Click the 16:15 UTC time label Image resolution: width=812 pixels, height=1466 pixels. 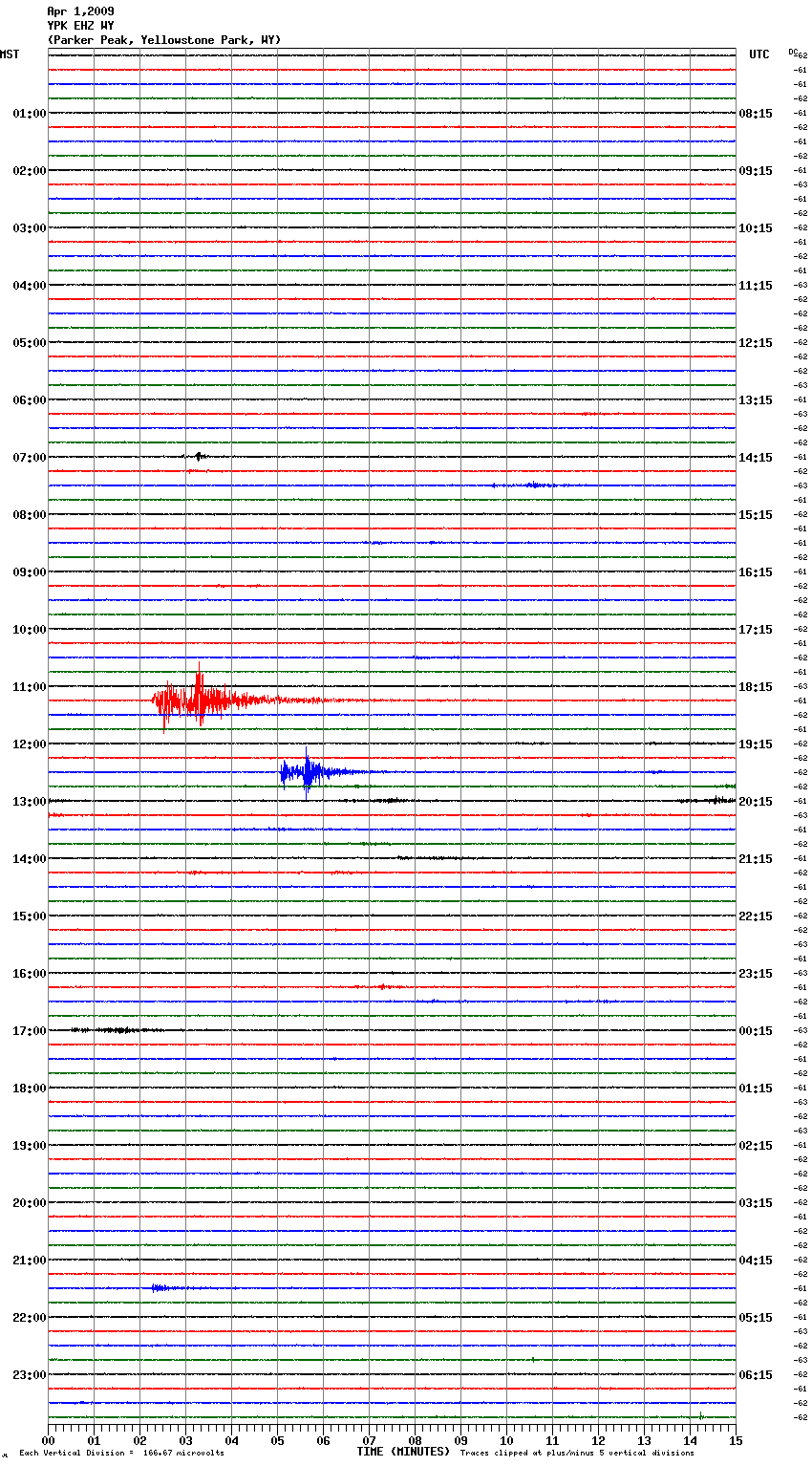(756, 572)
